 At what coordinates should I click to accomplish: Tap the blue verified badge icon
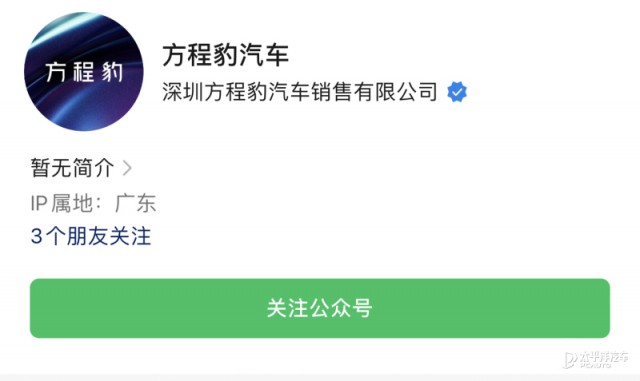tap(457, 92)
